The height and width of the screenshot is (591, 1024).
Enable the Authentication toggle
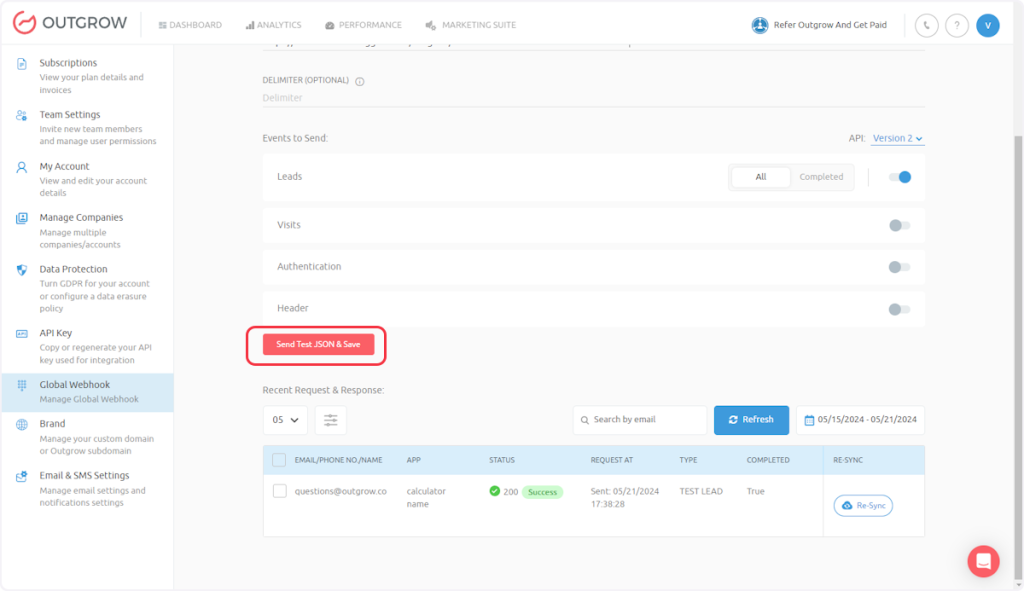tap(900, 267)
